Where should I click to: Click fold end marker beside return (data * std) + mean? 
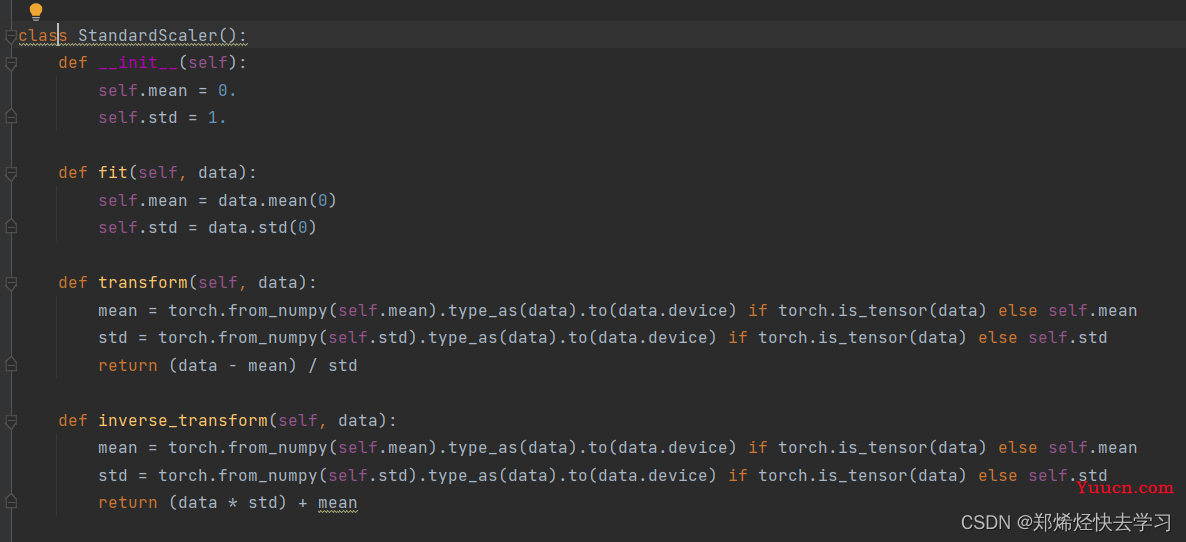click(x=11, y=503)
